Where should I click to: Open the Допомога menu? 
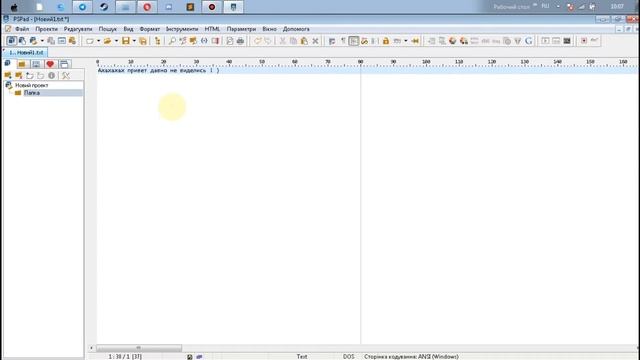point(296,29)
